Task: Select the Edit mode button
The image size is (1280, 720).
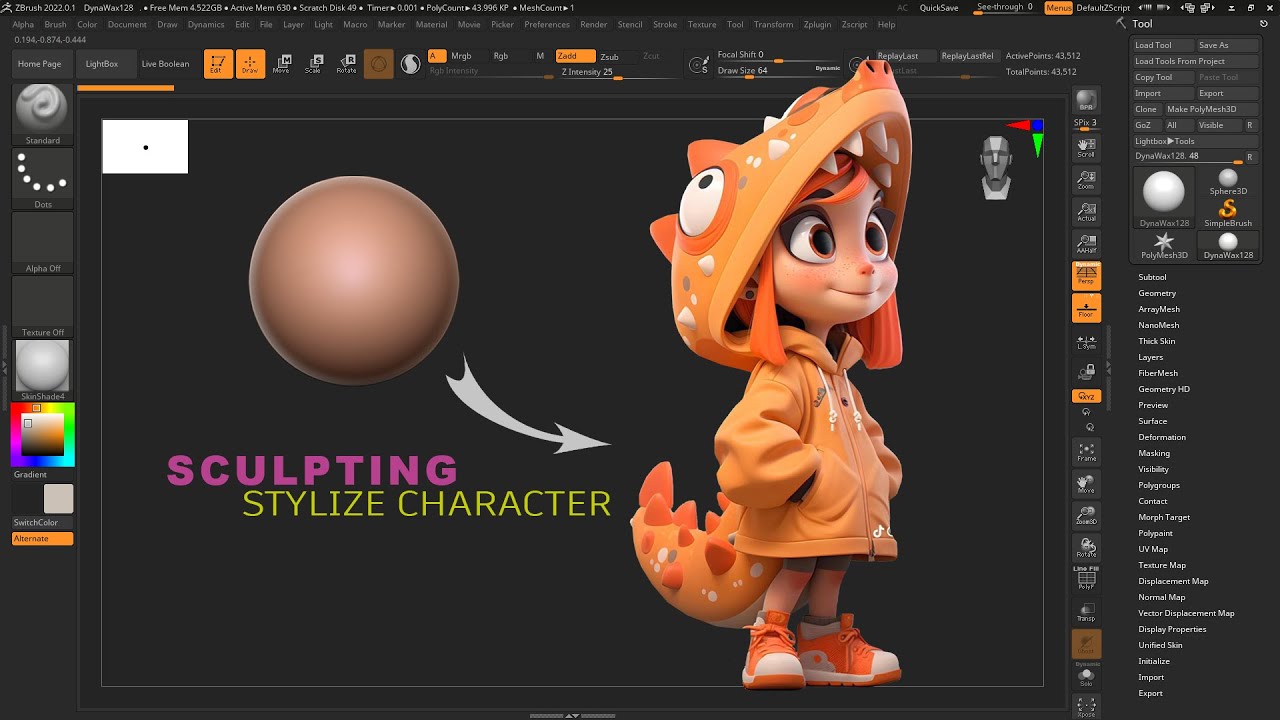Action: pos(219,64)
